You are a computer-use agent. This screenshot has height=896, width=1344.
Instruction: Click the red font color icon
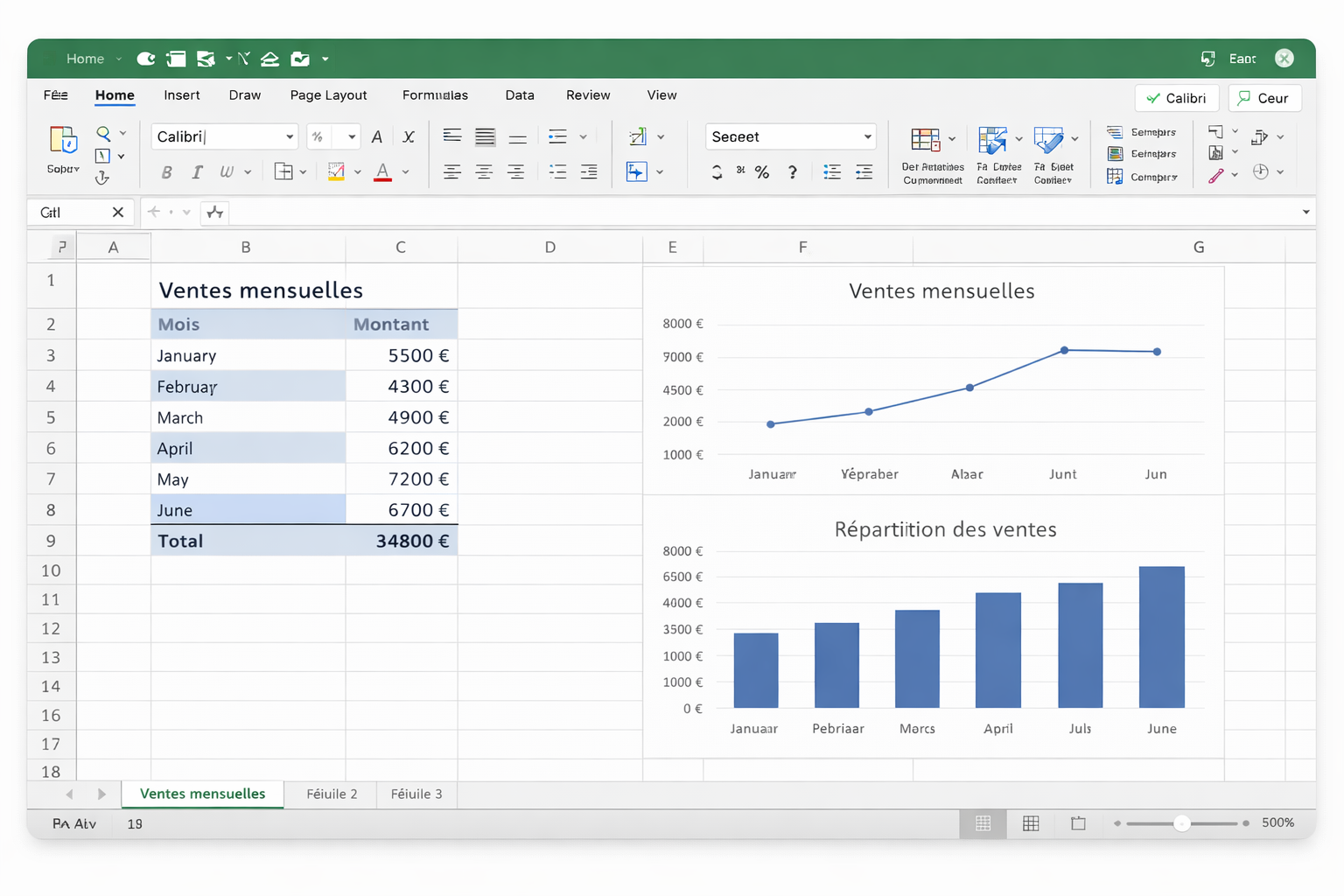pyautogui.click(x=382, y=172)
